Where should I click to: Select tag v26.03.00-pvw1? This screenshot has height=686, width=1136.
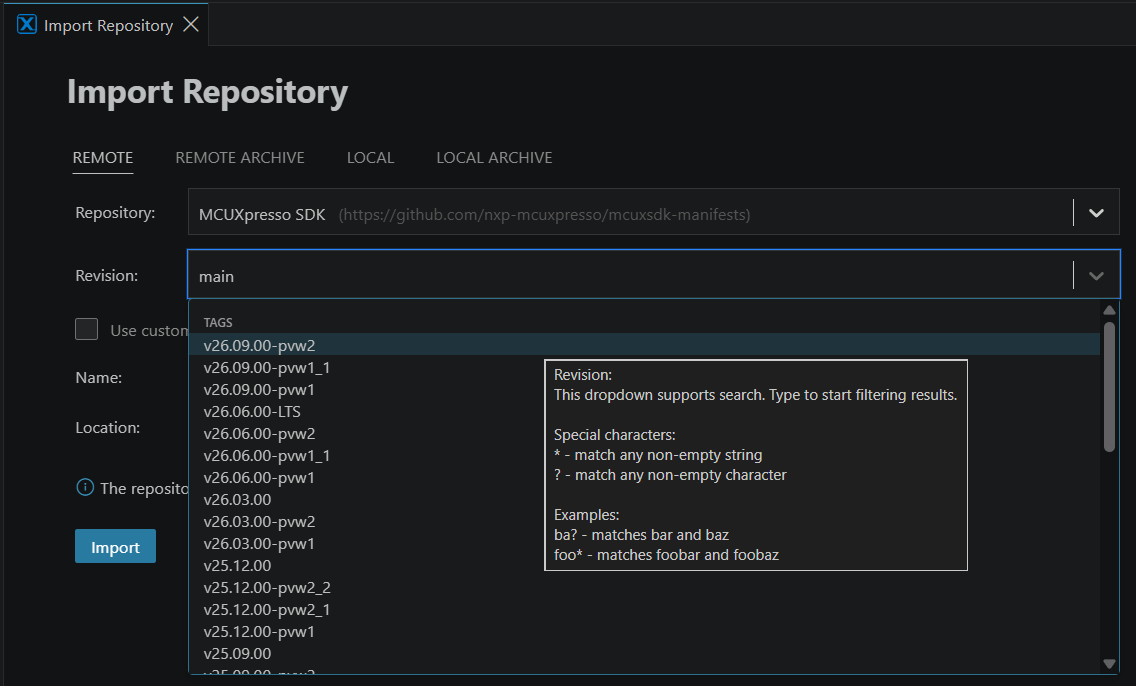tap(644, 543)
